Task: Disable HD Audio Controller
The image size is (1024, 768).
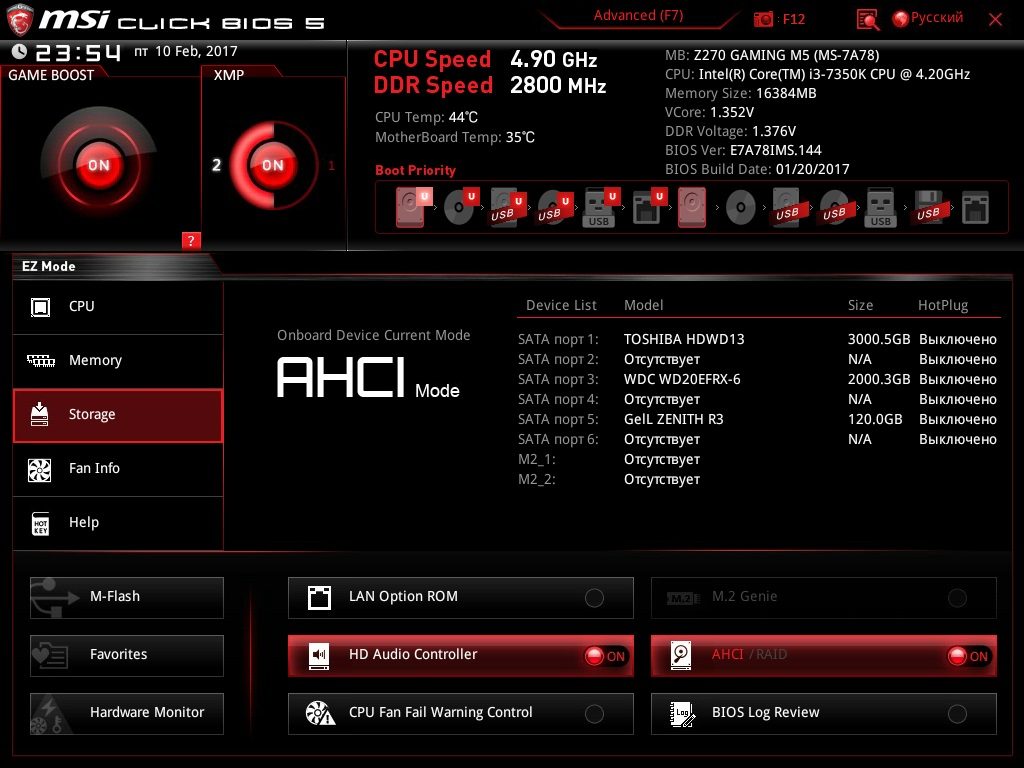Action: pyautogui.click(x=460, y=655)
